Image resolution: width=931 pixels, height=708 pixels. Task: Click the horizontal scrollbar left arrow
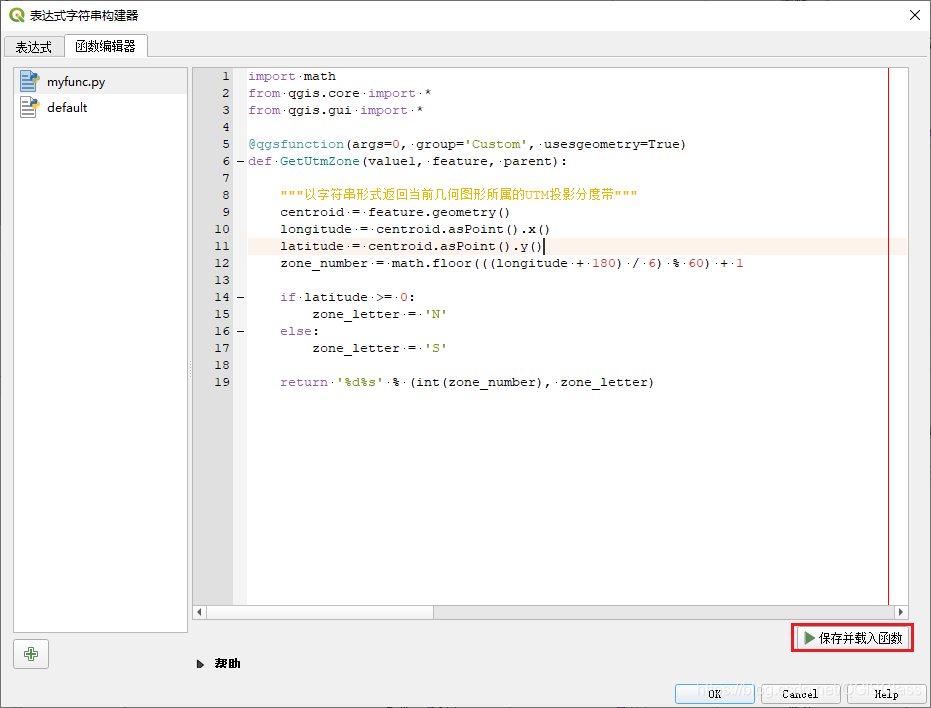(x=200, y=612)
